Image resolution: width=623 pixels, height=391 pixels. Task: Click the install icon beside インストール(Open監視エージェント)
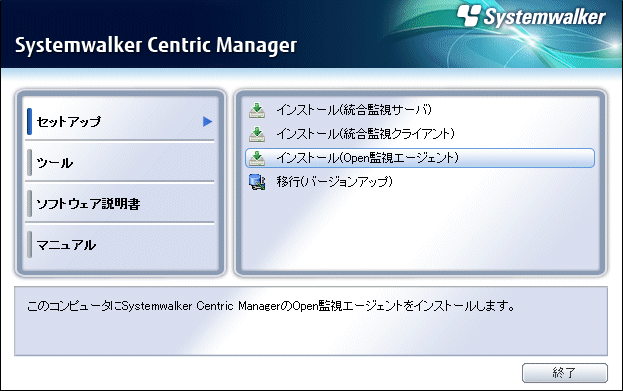(257, 158)
